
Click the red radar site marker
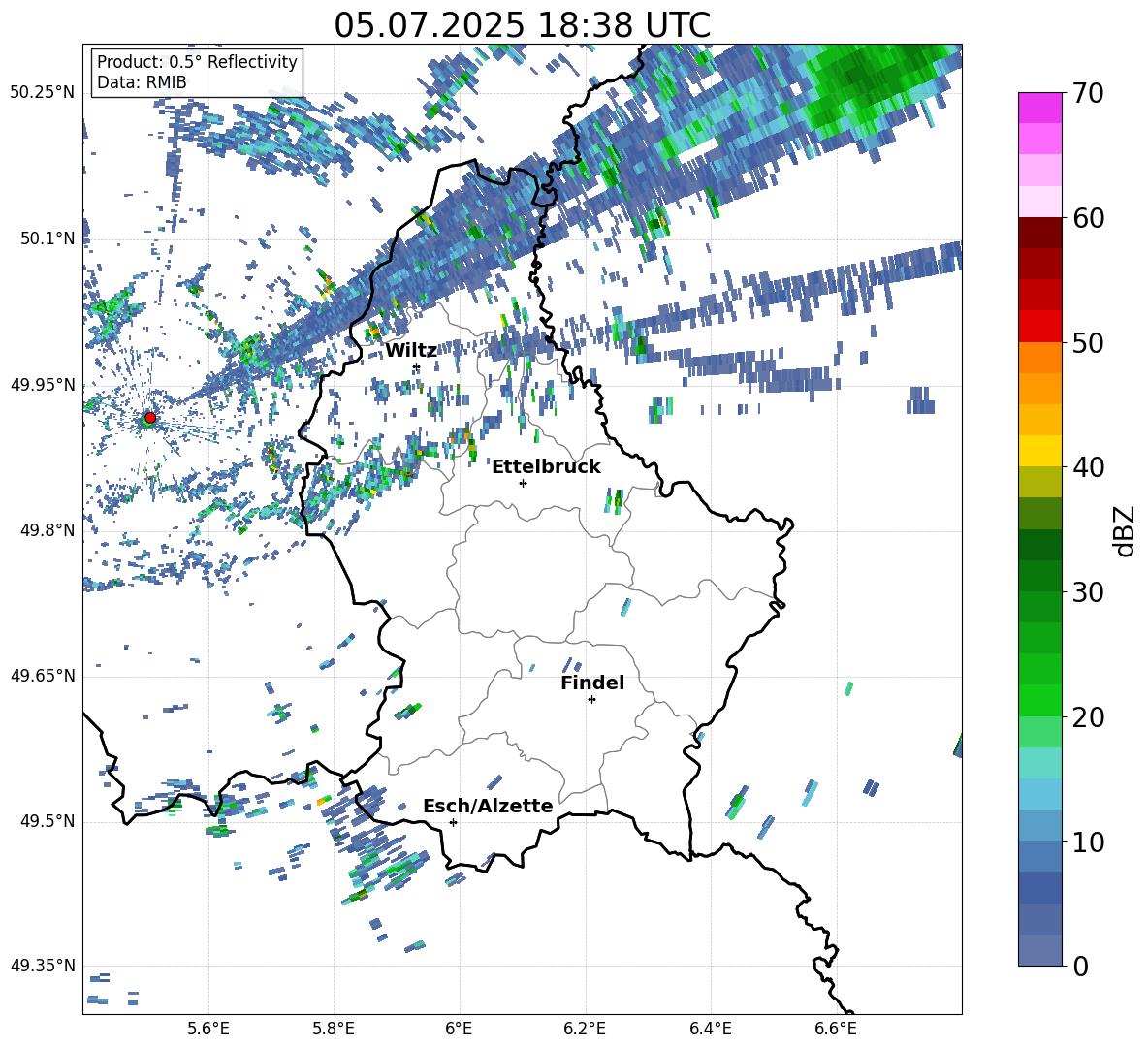(x=150, y=418)
